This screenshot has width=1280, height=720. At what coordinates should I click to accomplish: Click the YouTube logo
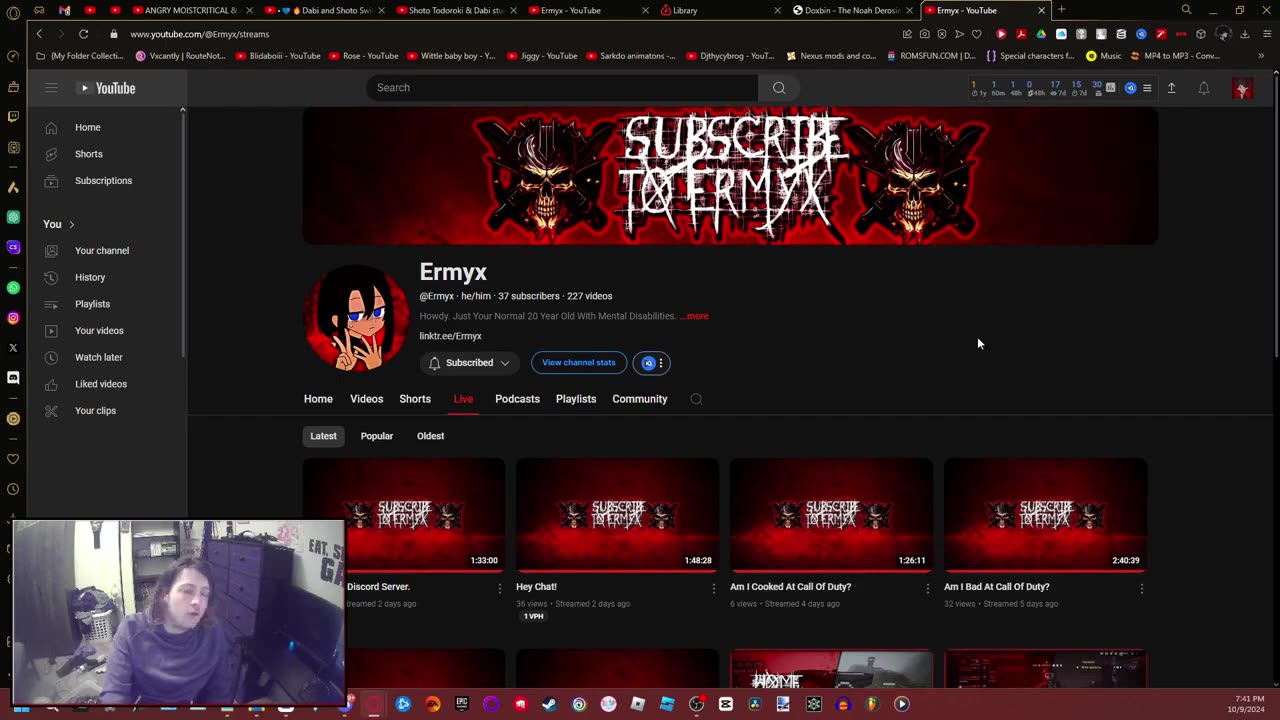point(107,88)
